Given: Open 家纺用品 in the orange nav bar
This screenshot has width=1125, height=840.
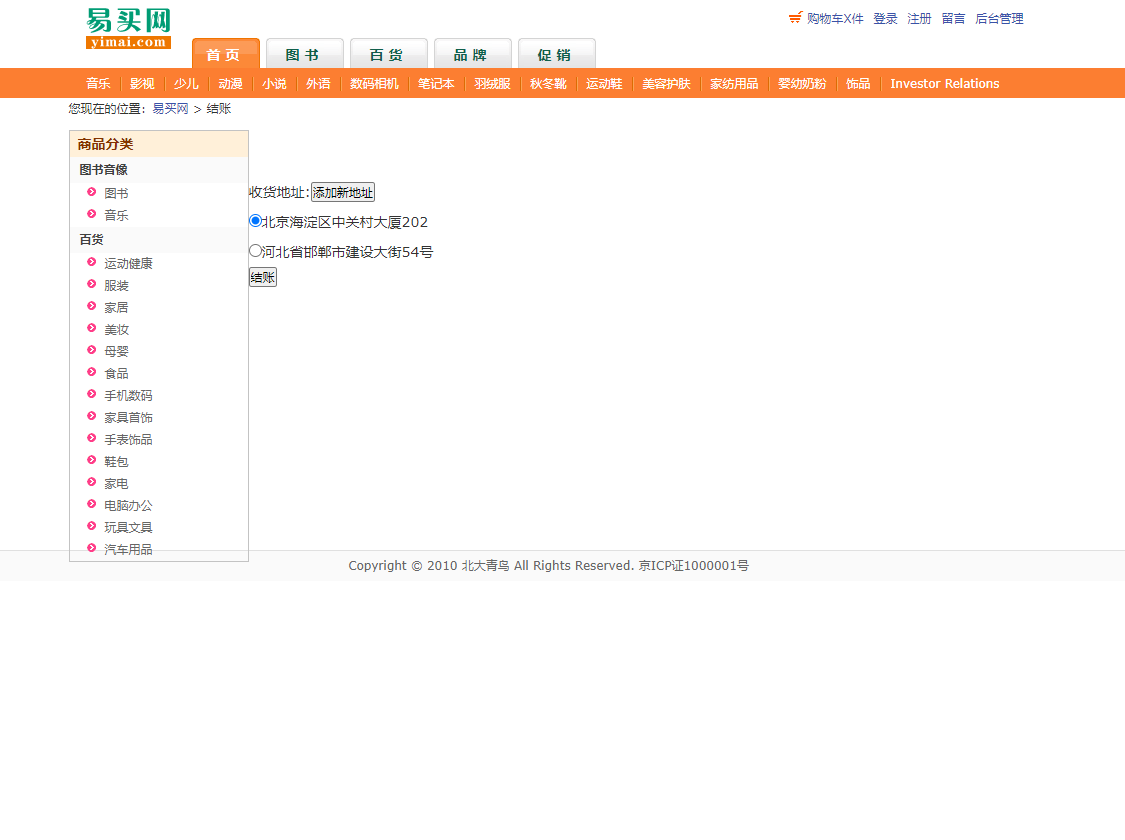Looking at the screenshot, I should (734, 84).
